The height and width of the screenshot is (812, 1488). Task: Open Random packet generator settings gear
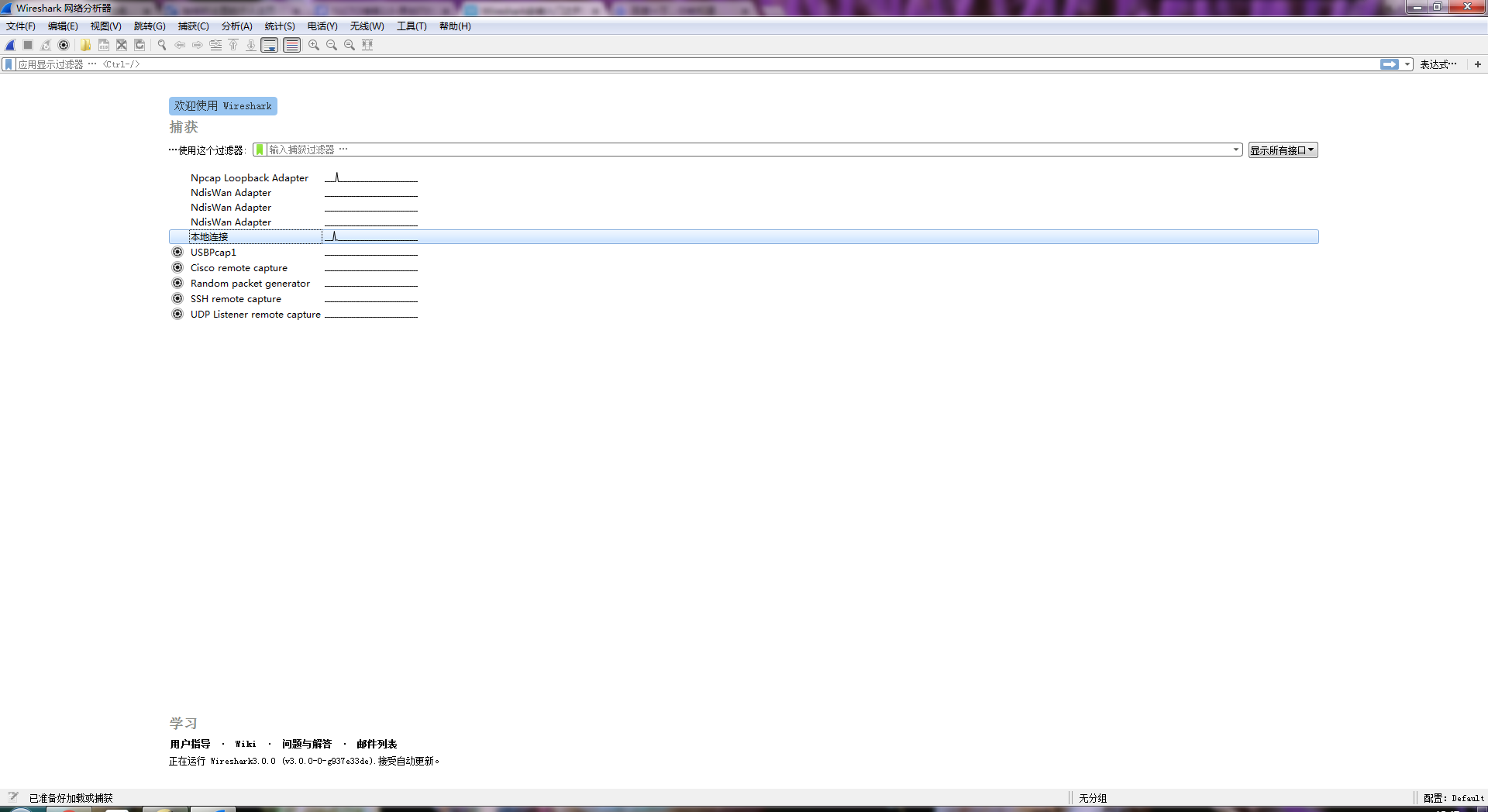(177, 283)
